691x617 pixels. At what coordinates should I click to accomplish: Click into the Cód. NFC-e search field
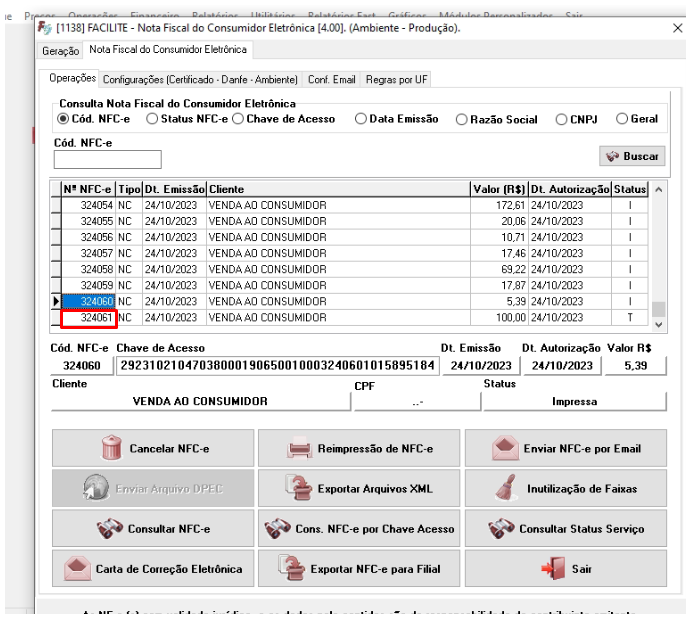coord(108,159)
